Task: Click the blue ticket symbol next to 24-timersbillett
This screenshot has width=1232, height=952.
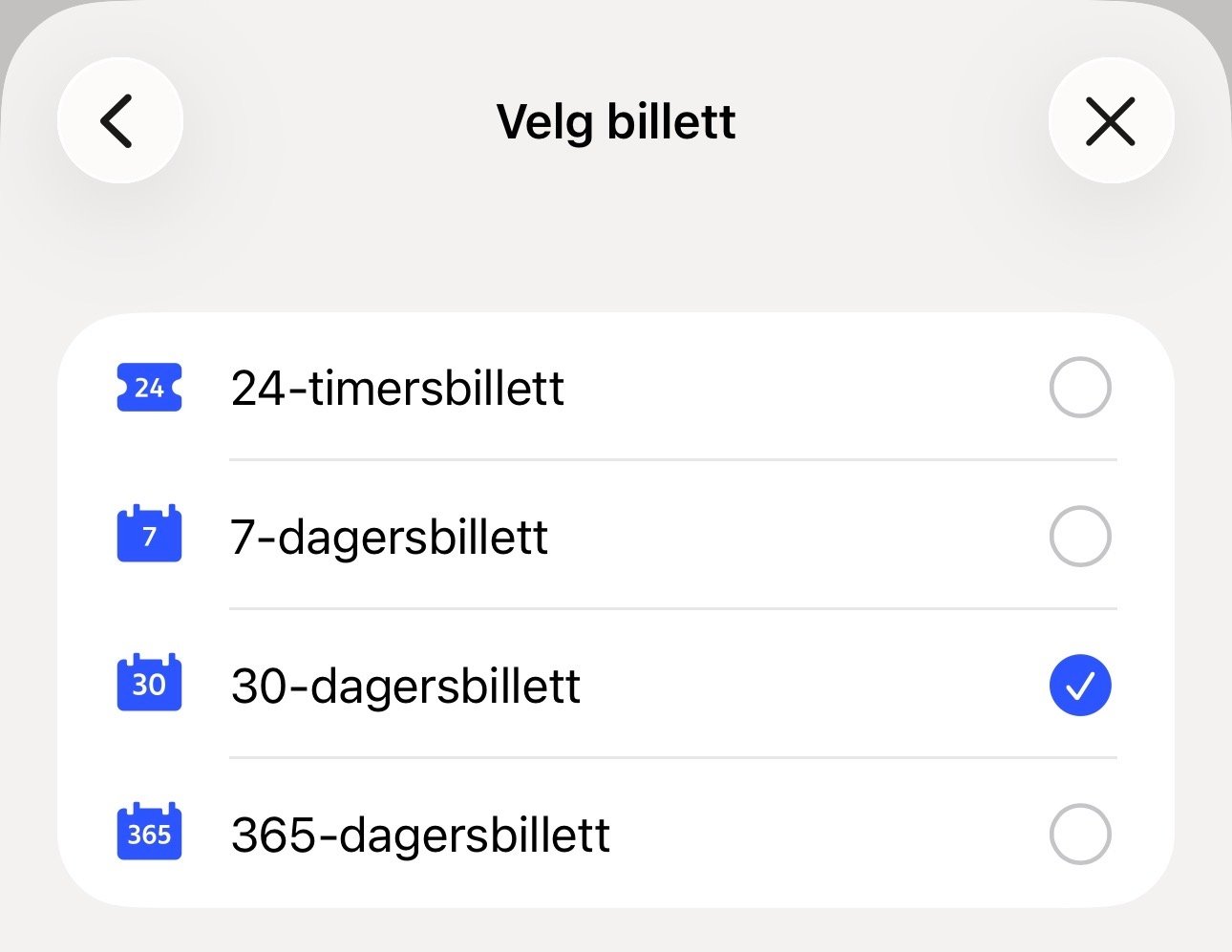Action: coord(149,388)
